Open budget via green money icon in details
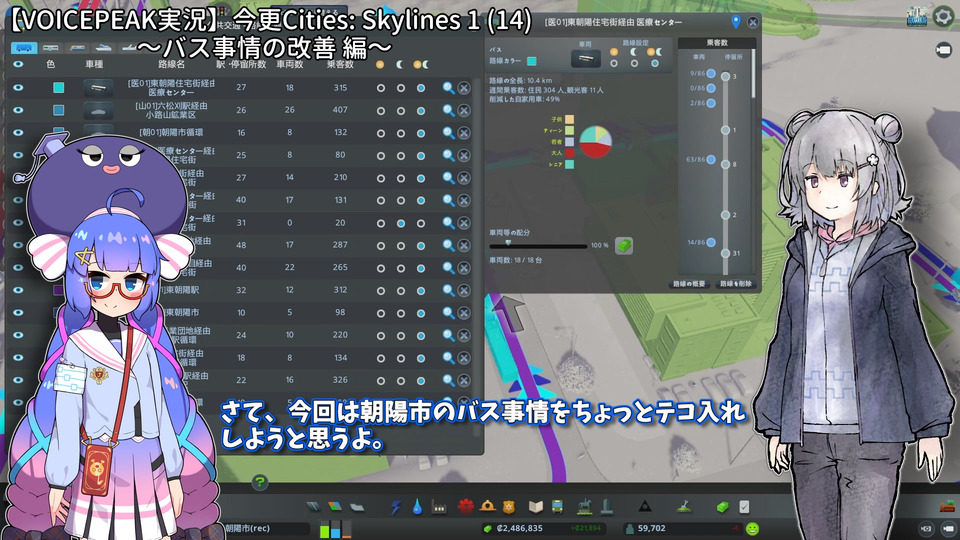 [624, 246]
